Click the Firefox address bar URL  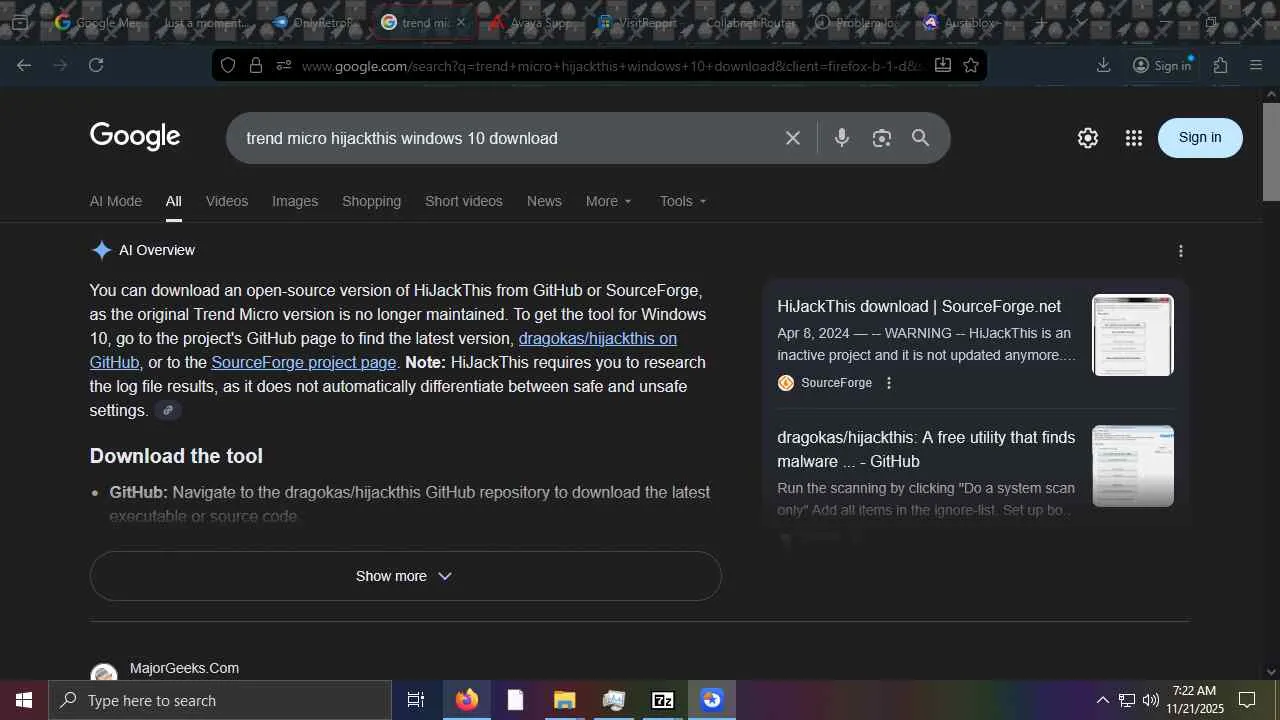[610, 66]
